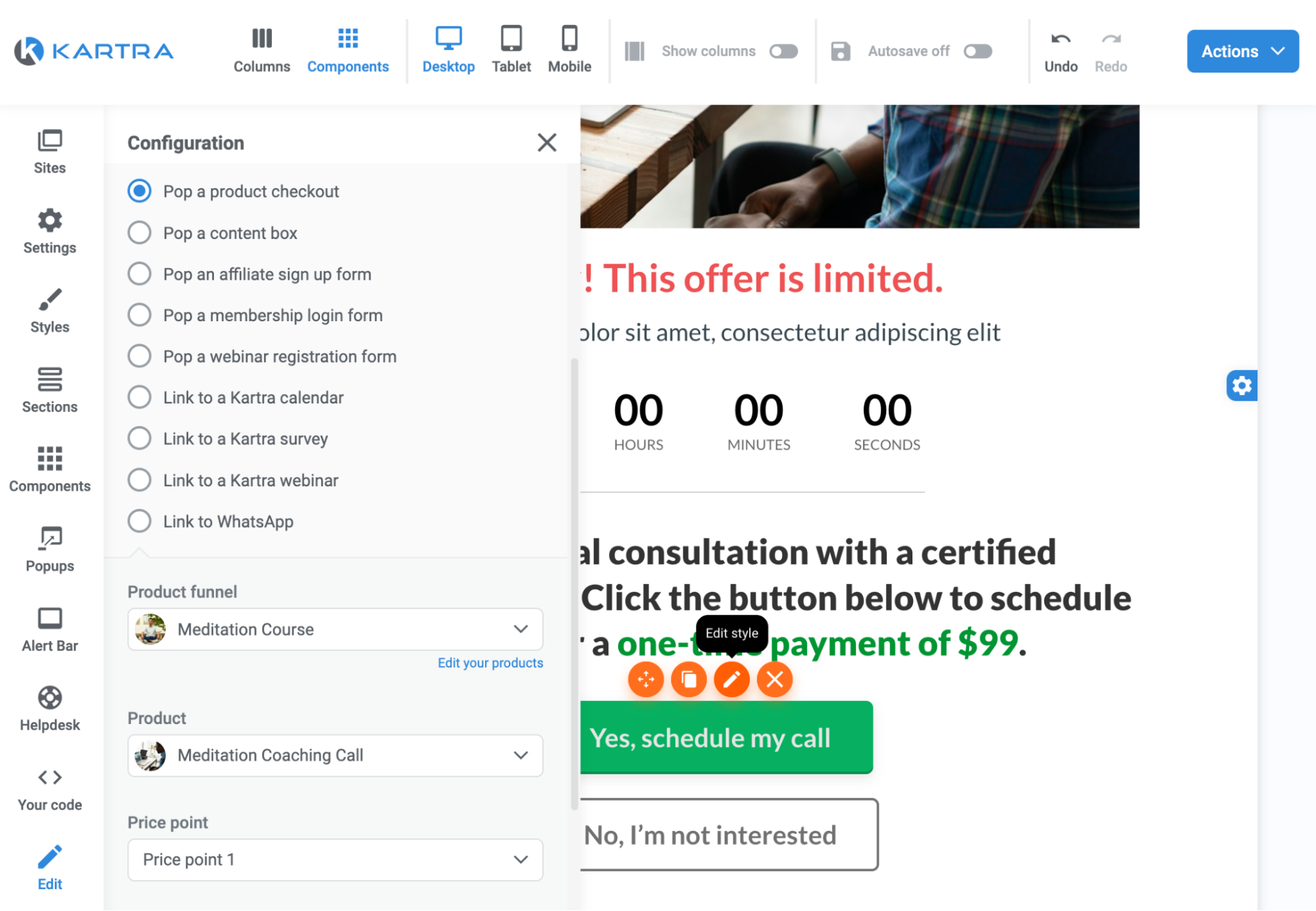Open Helpdesk in the left sidebar

click(x=50, y=710)
